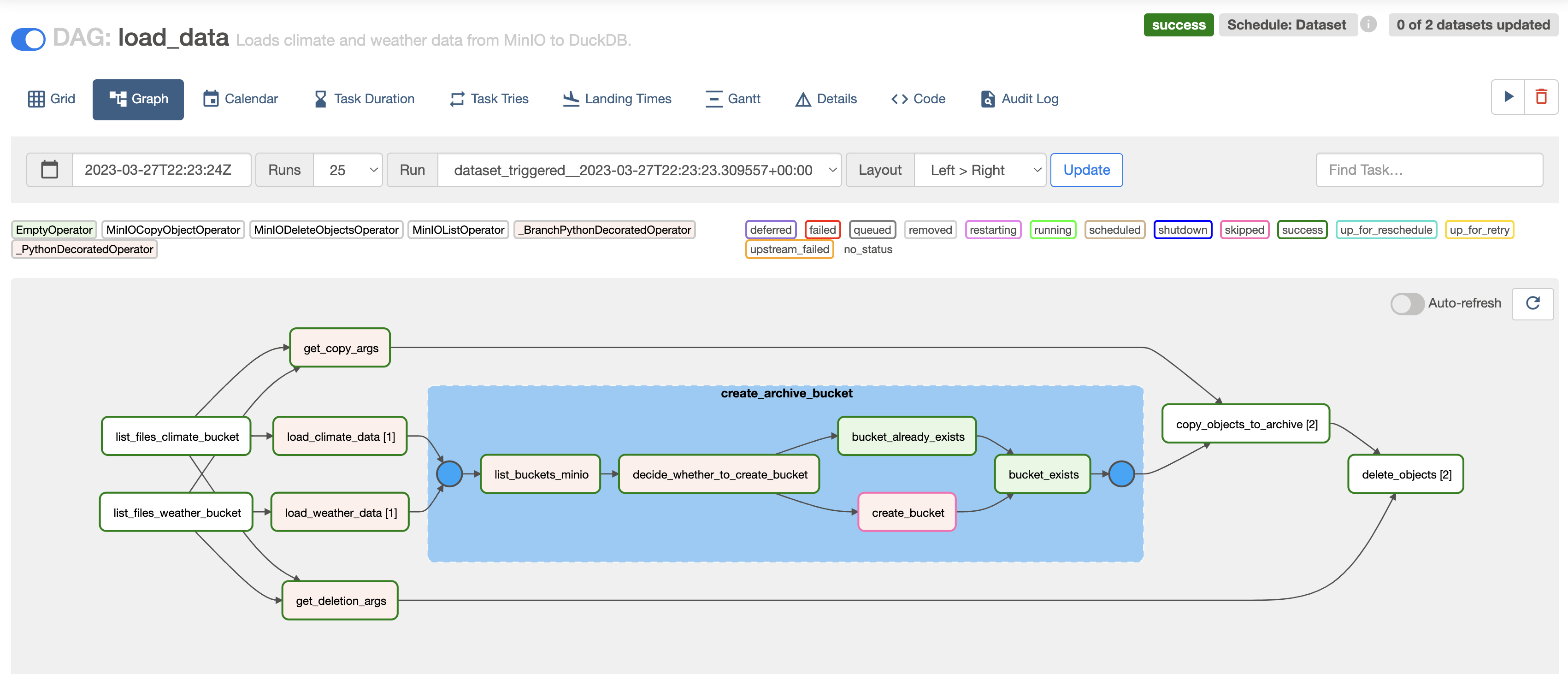Click the trigger DAG play icon
Screen dimensions: 1568x674
coord(1508,97)
